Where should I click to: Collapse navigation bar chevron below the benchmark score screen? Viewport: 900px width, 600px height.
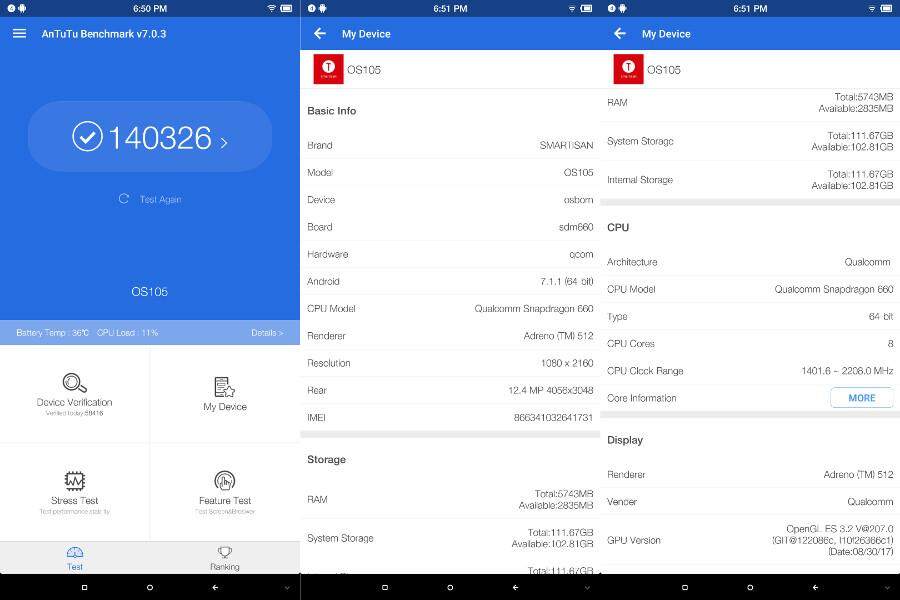287,587
